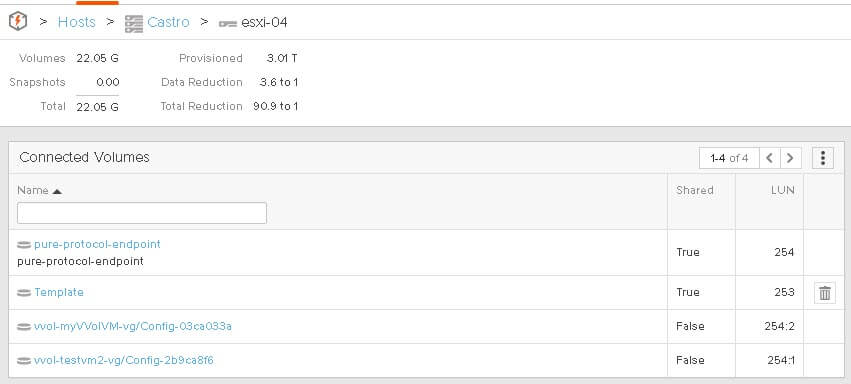Open vvol-myVVolVM-vg/Config-03ca033a volume

pos(133,327)
